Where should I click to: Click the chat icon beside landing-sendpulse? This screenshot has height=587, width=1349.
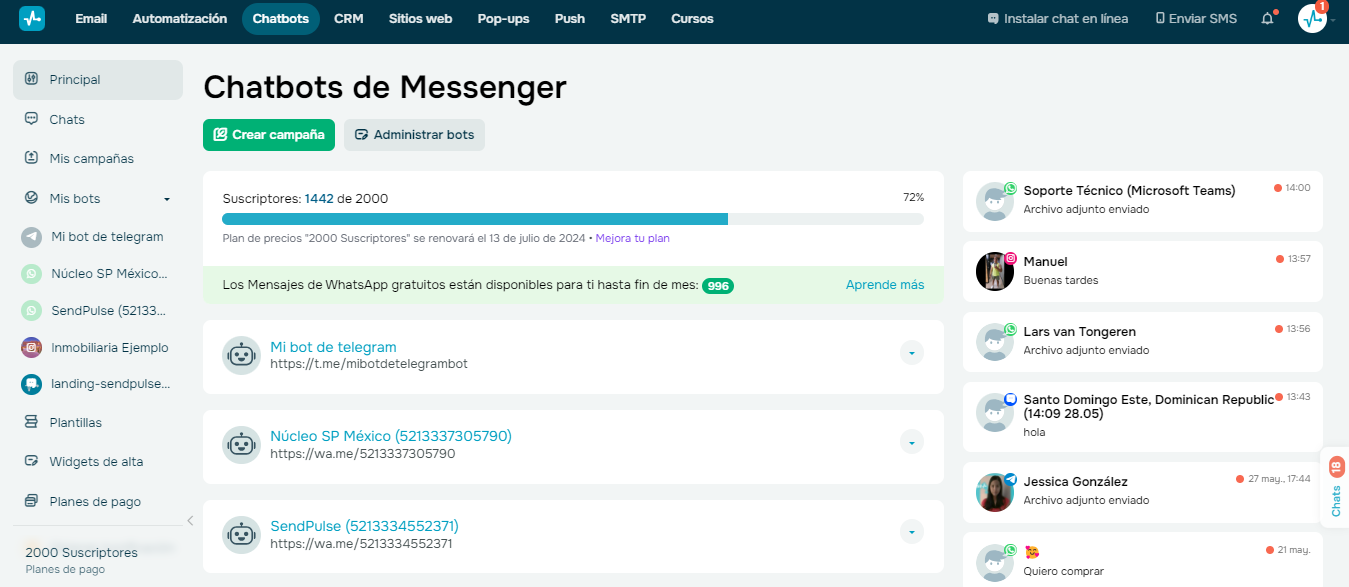coord(32,383)
